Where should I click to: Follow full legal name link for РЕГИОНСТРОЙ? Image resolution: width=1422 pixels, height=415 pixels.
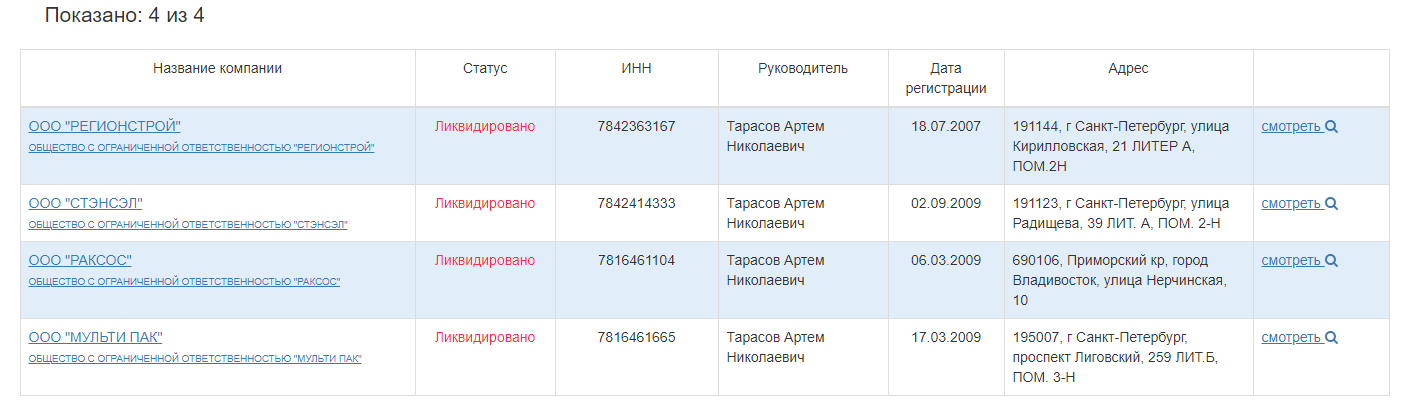[201, 148]
